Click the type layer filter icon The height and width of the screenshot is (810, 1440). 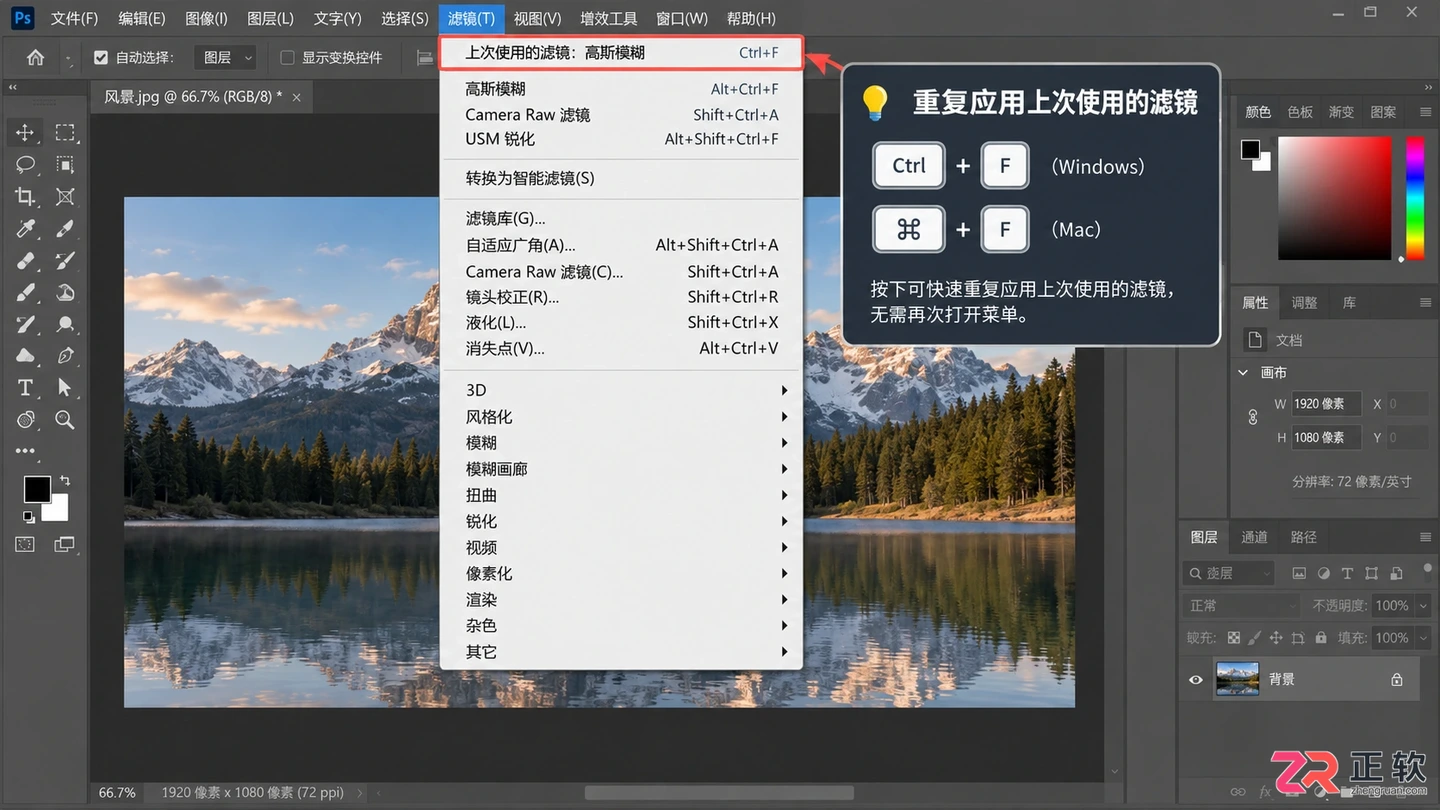pyautogui.click(x=1347, y=573)
